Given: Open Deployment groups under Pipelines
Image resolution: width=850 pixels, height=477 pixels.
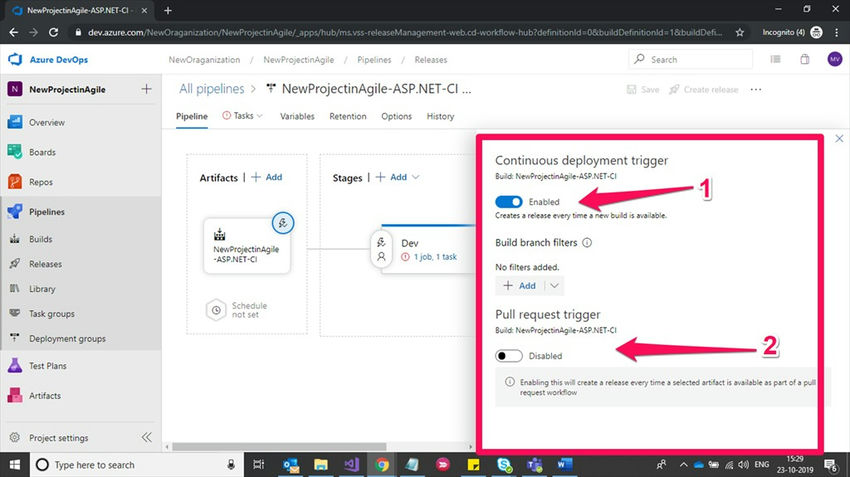Looking at the screenshot, I should 67,339.
